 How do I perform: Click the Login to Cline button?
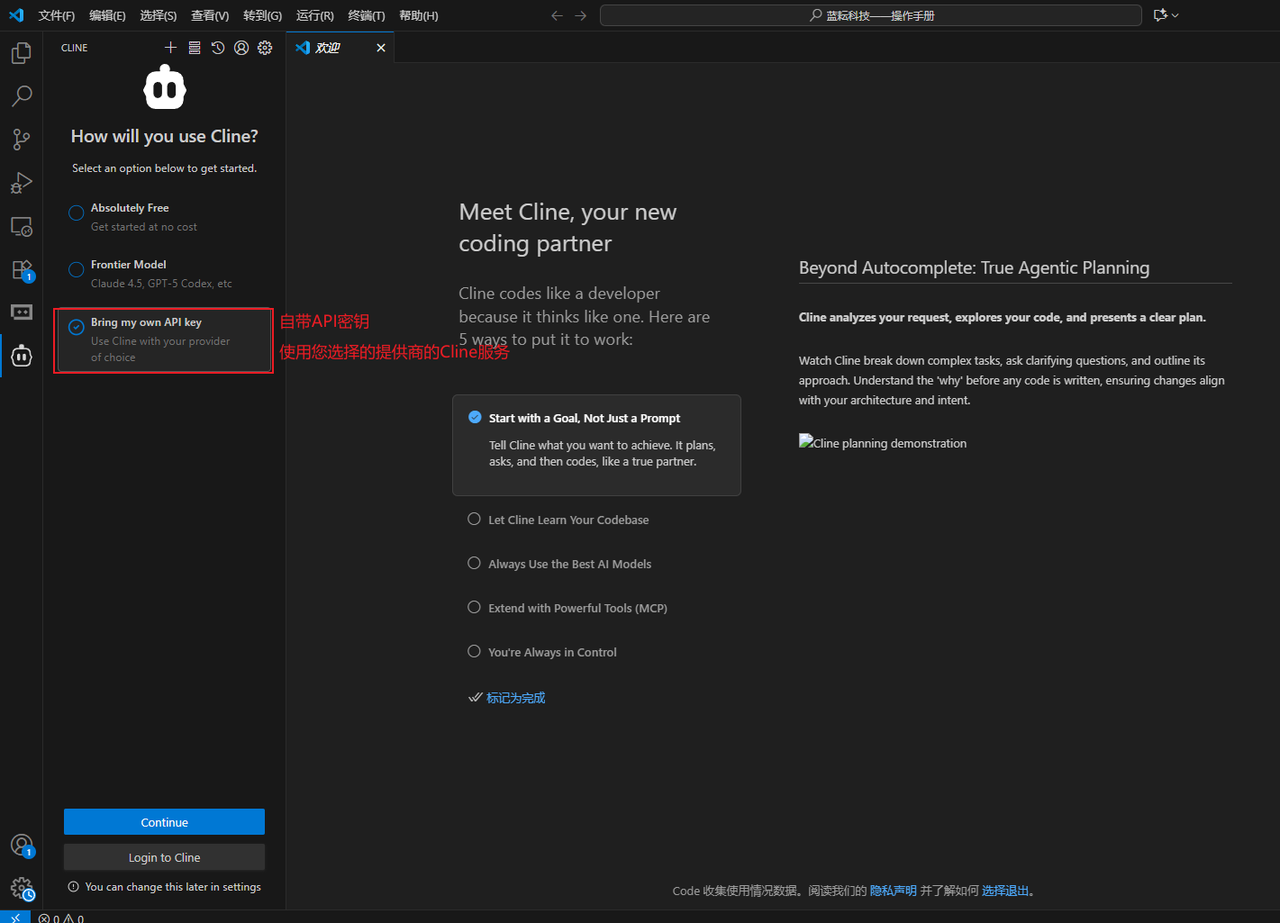164,858
